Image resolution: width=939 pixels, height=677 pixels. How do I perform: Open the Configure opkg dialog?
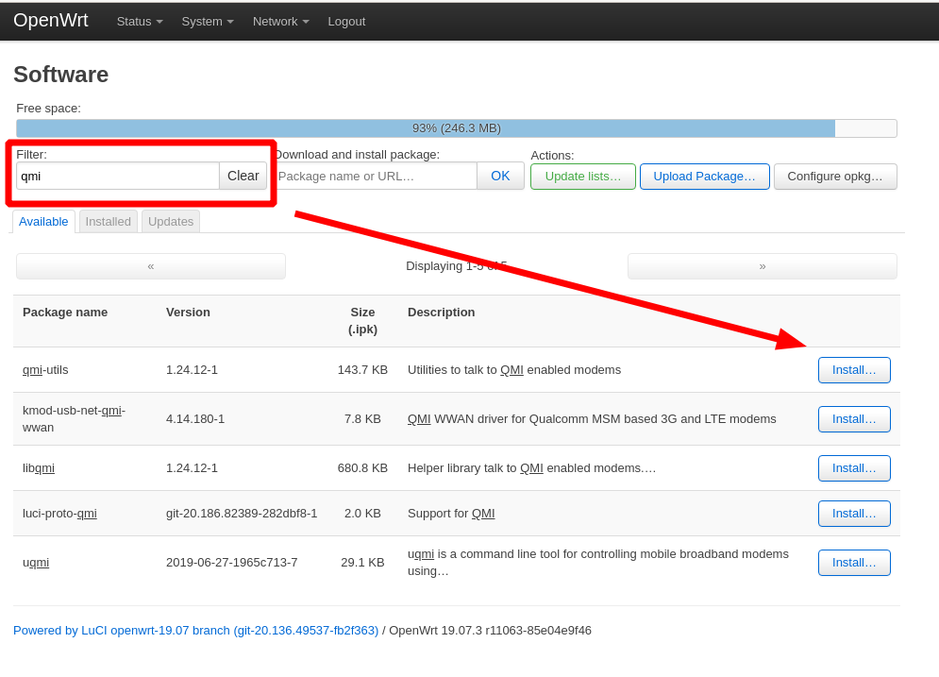[835, 176]
